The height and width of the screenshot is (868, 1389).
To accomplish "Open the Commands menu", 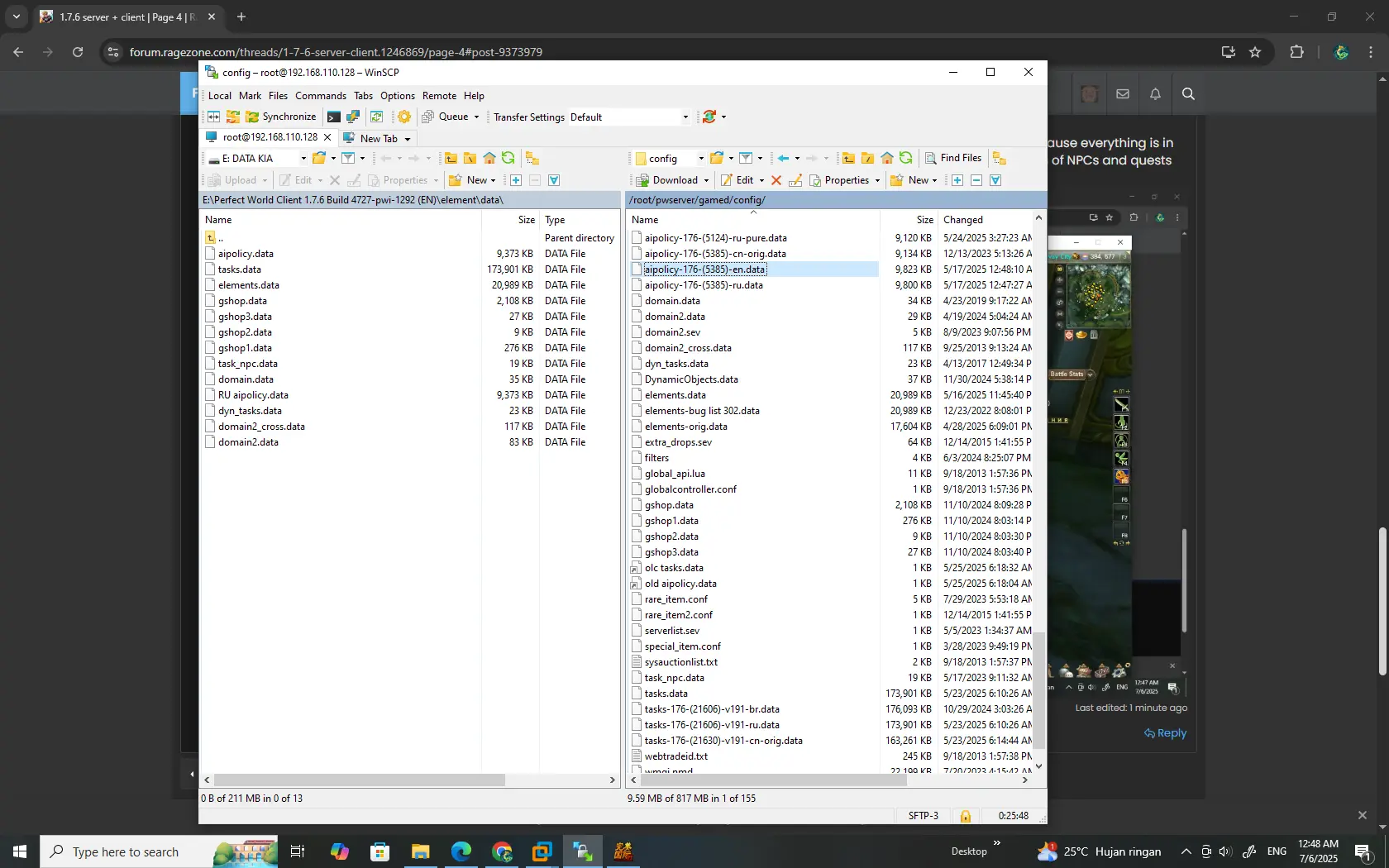I will (321, 96).
